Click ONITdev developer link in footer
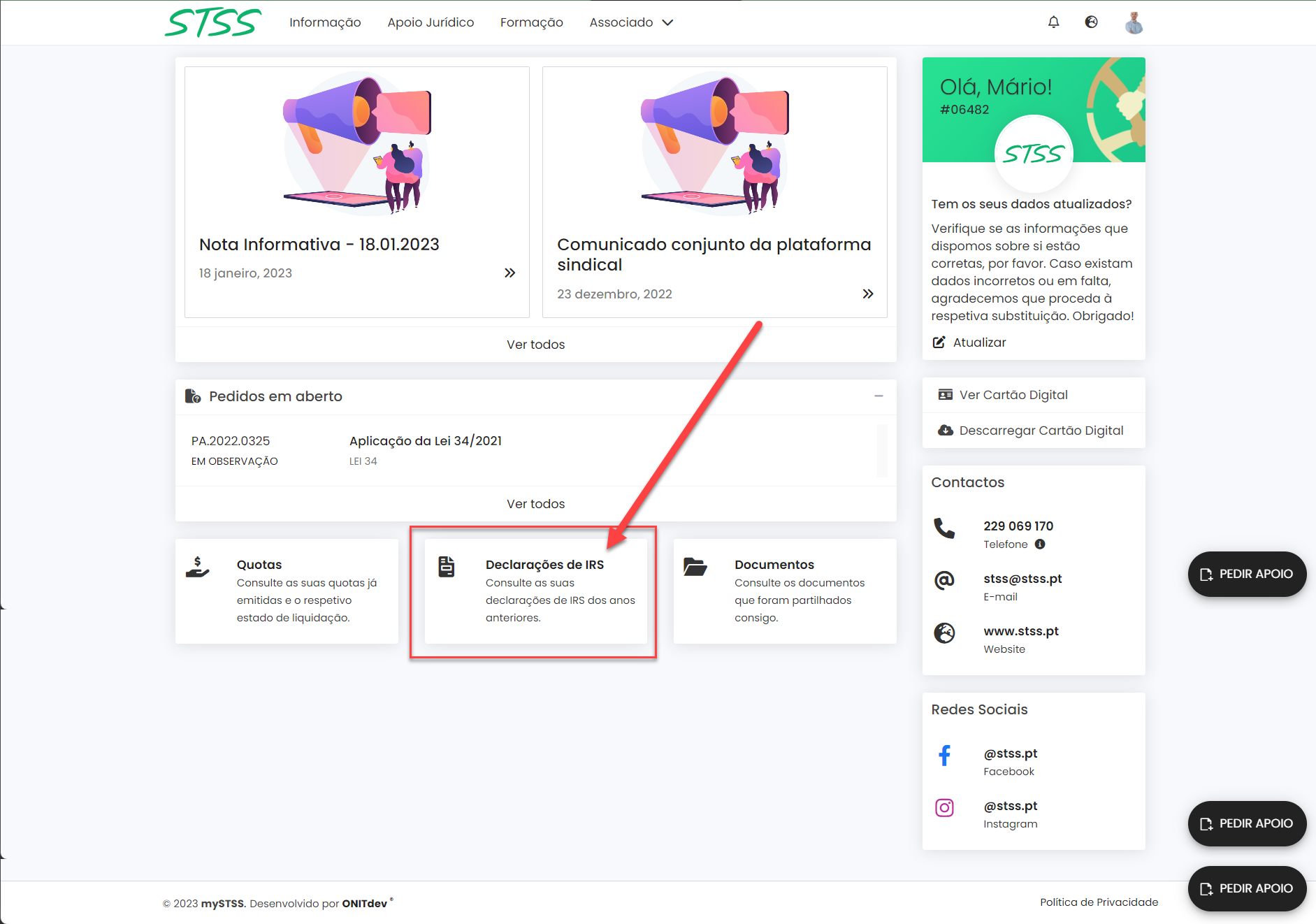Screen dimensions: 1316x924 364,904
